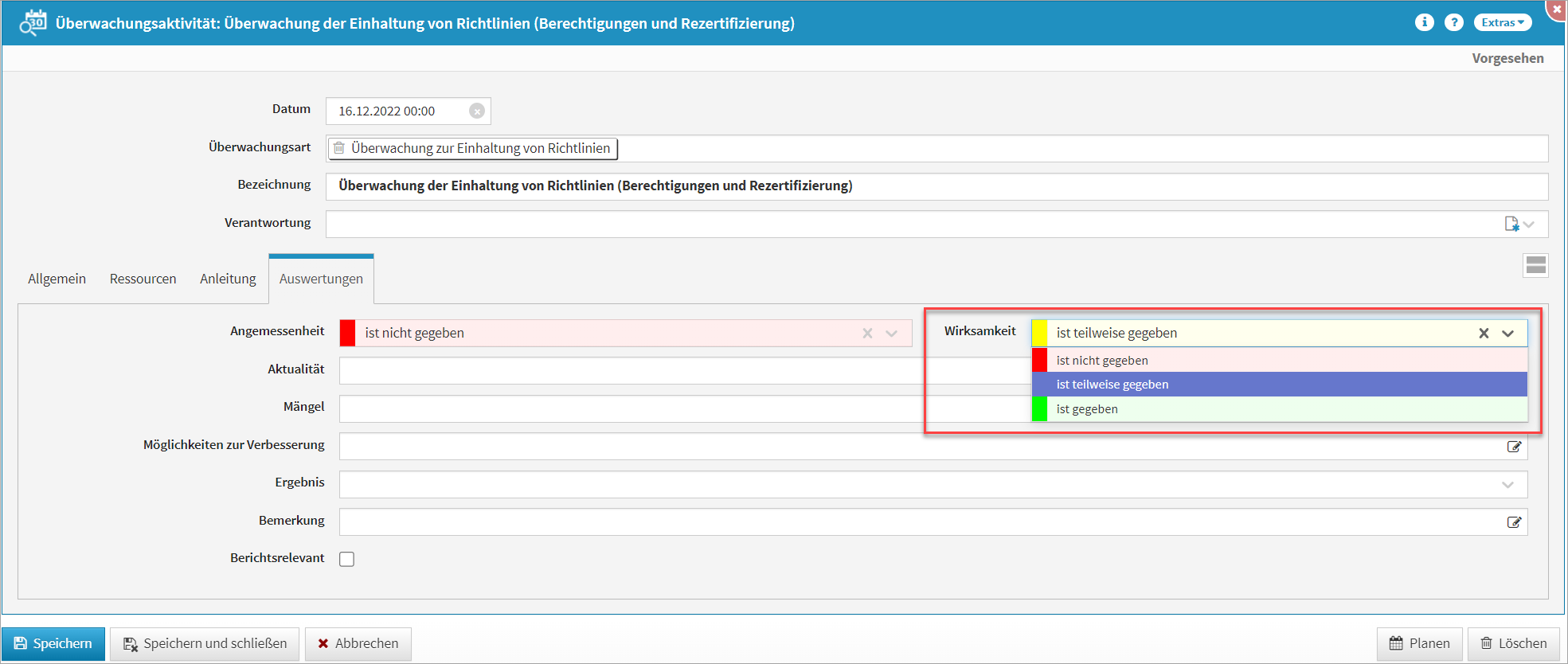Click into the Bezeichnung text field
The width and height of the screenshot is (1568, 664).
[x=936, y=186]
